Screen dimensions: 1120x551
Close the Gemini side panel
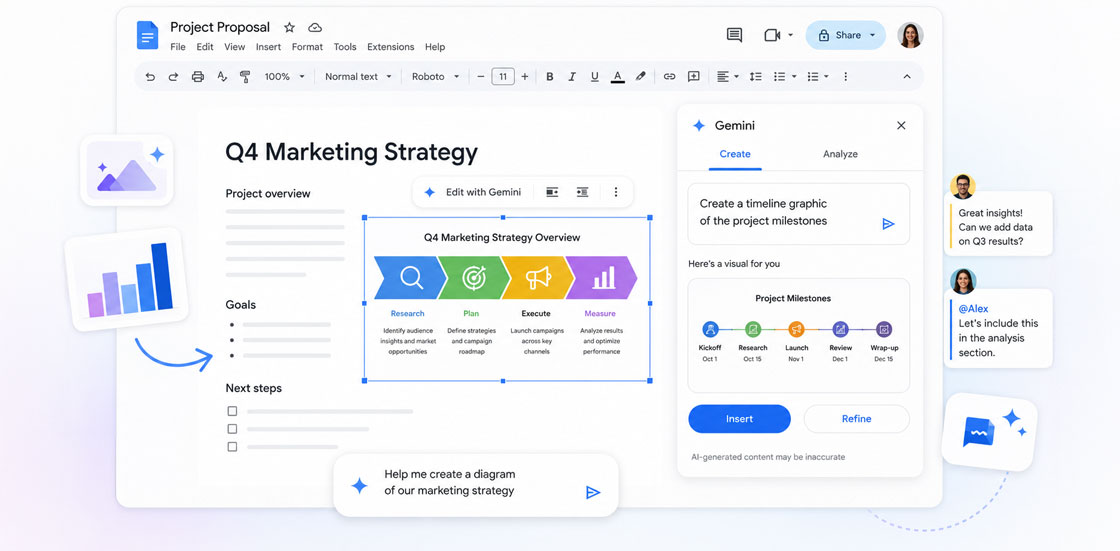pos(901,126)
